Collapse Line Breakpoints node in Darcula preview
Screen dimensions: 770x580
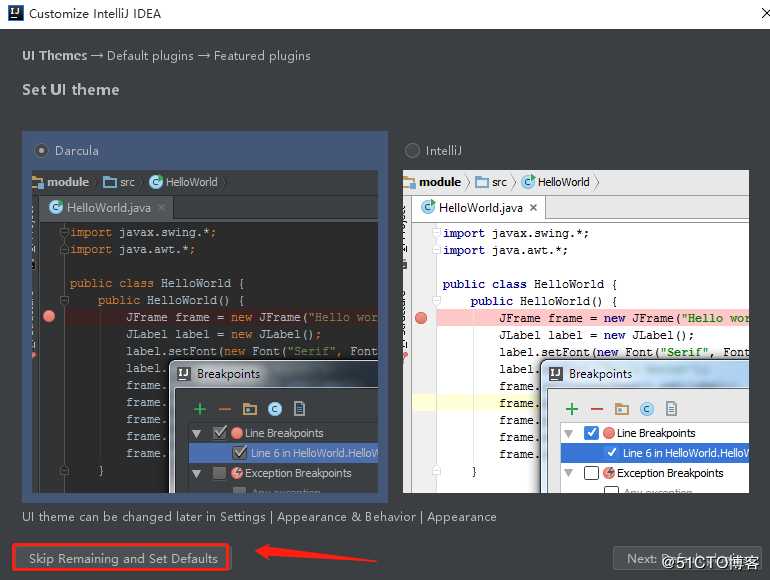click(196, 434)
